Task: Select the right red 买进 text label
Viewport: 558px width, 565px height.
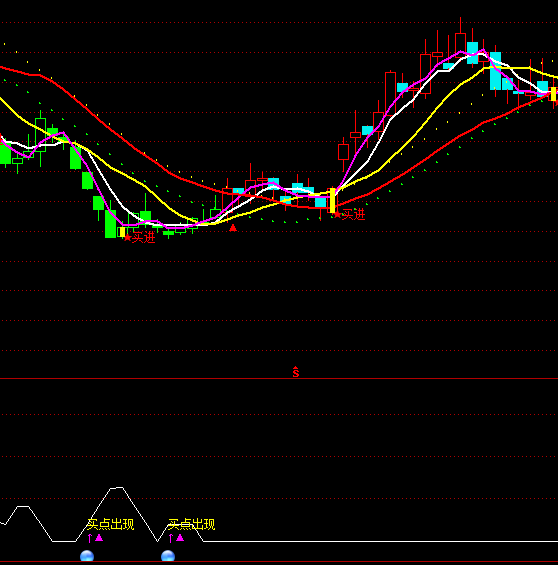Action: tap(353, 215)
